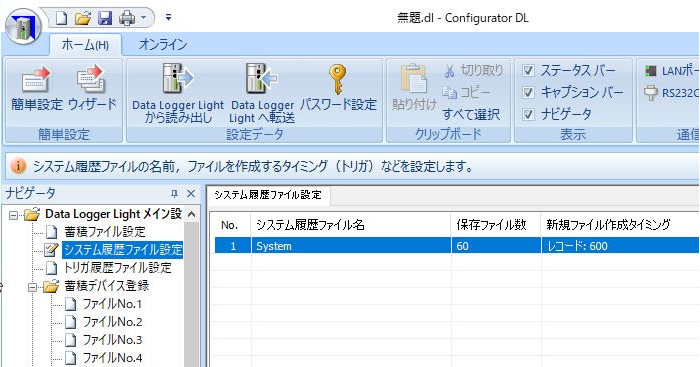The image size is (700, 367).
Task: Collapse Data Logger Light メイン設定 tree node
Action: (x=14, y=215)
